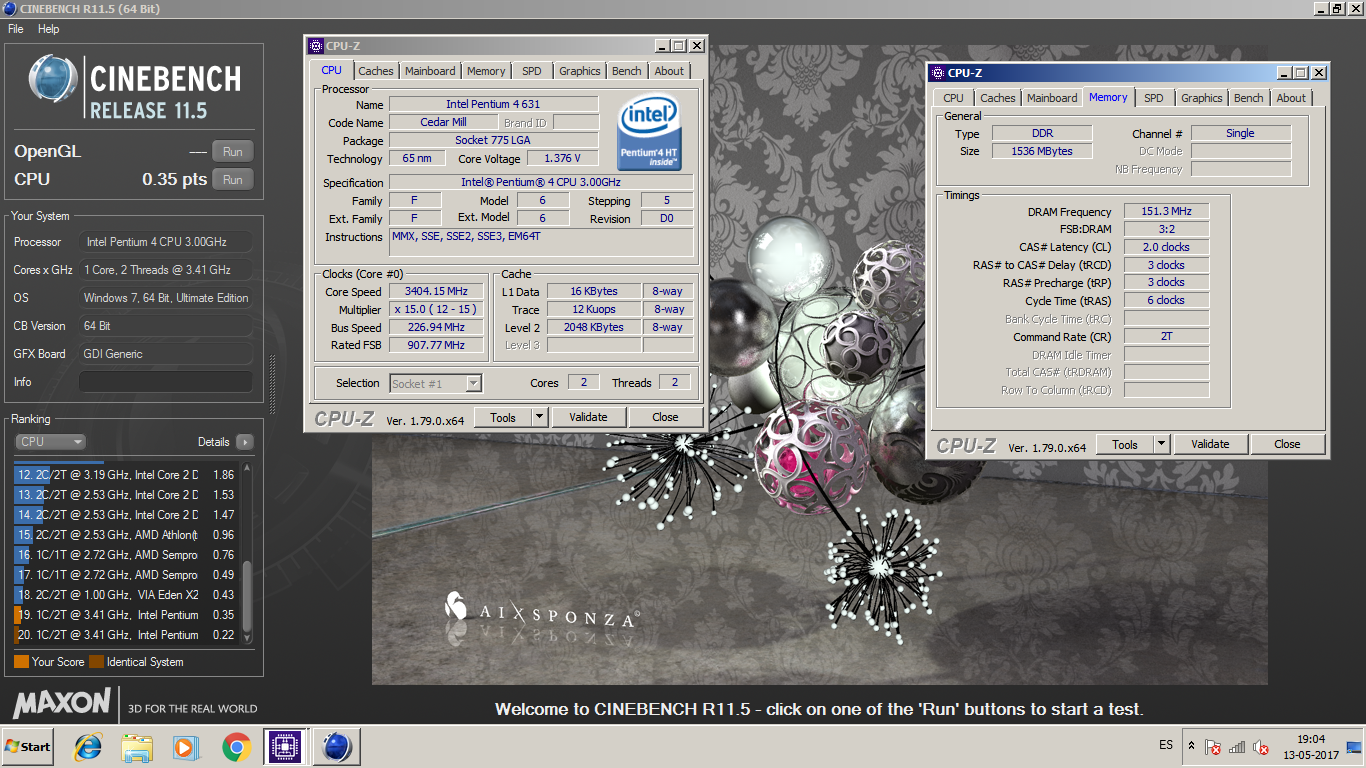Click the Info input field
Screen dimensions: 1366x768
(166, 382)
